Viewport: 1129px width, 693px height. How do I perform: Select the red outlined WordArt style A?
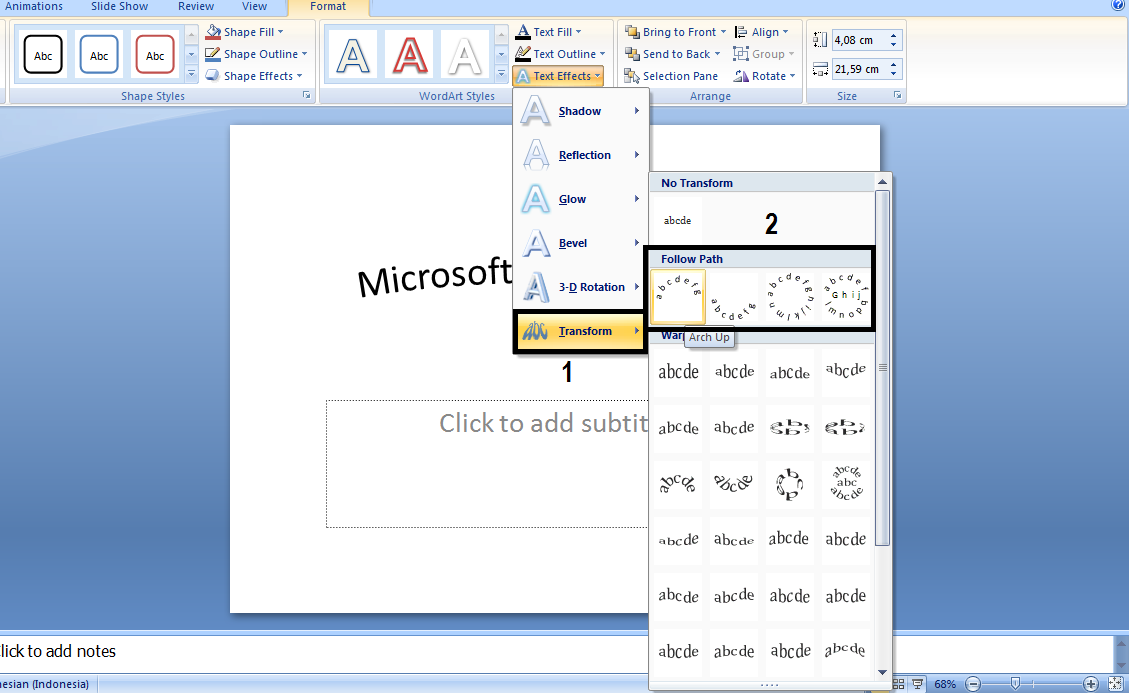click(x=409, y=55)
